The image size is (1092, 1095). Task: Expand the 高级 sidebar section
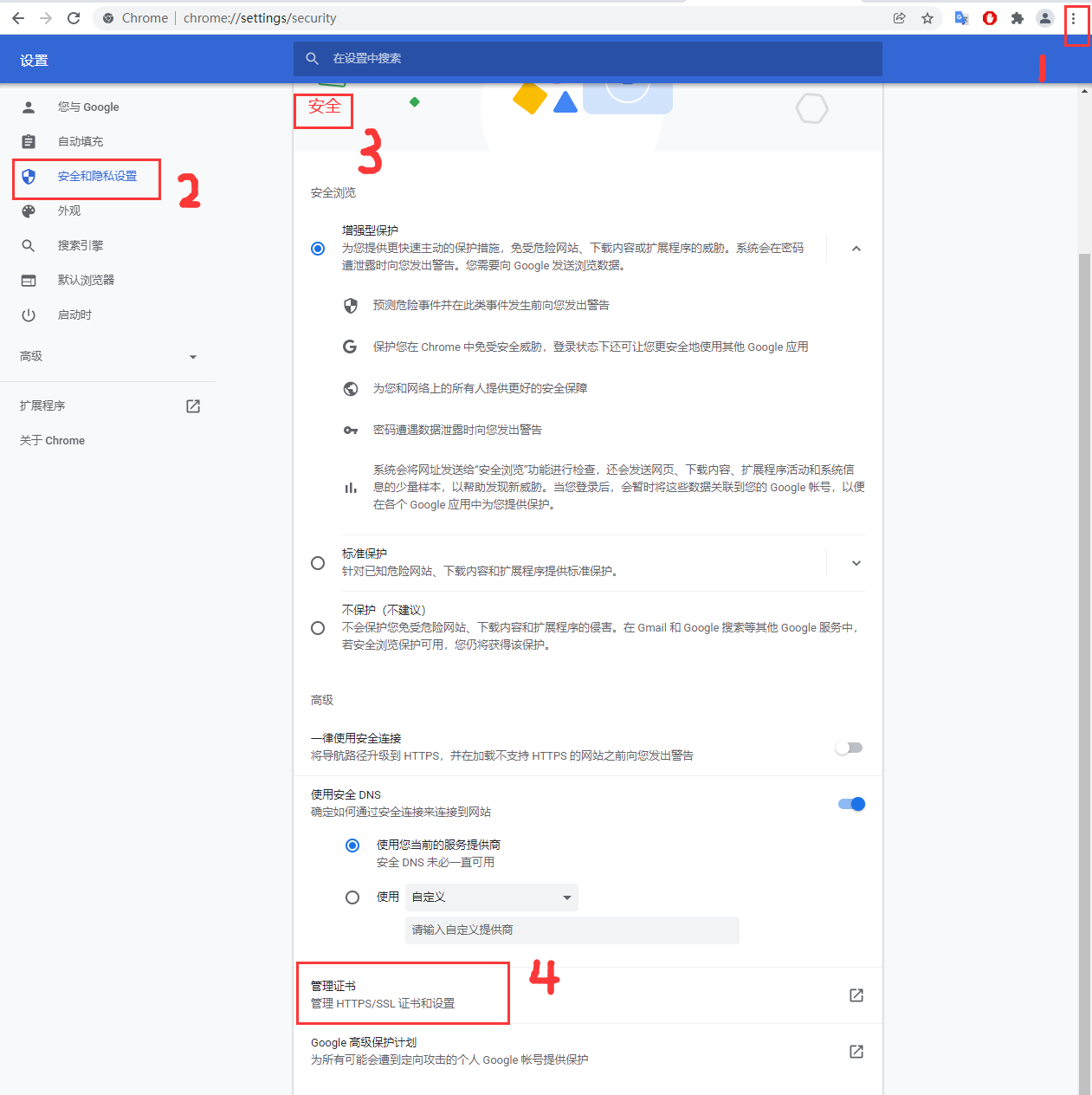point(108,356)
